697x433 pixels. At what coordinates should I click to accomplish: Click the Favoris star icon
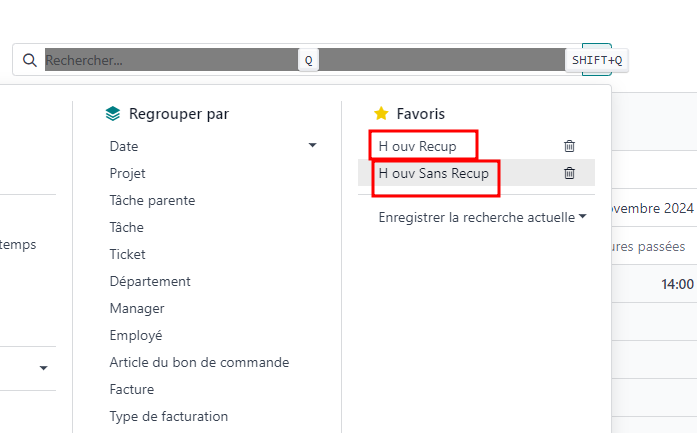tap(381, 114)
